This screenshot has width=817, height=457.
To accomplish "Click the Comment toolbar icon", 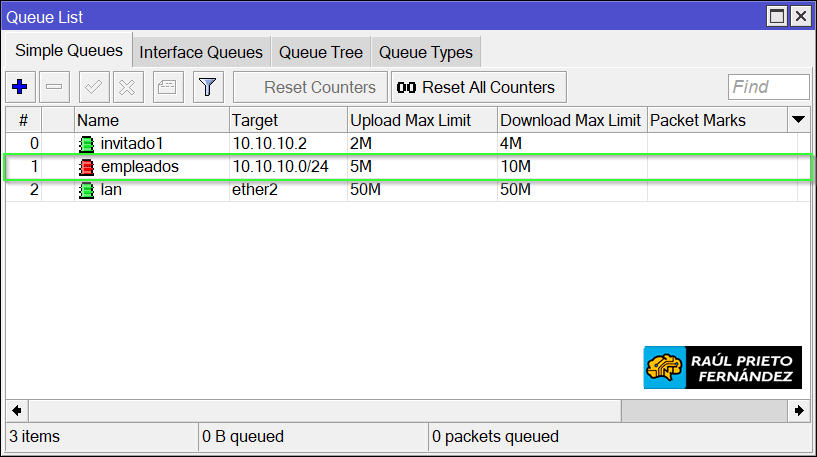I will (167, 87).
